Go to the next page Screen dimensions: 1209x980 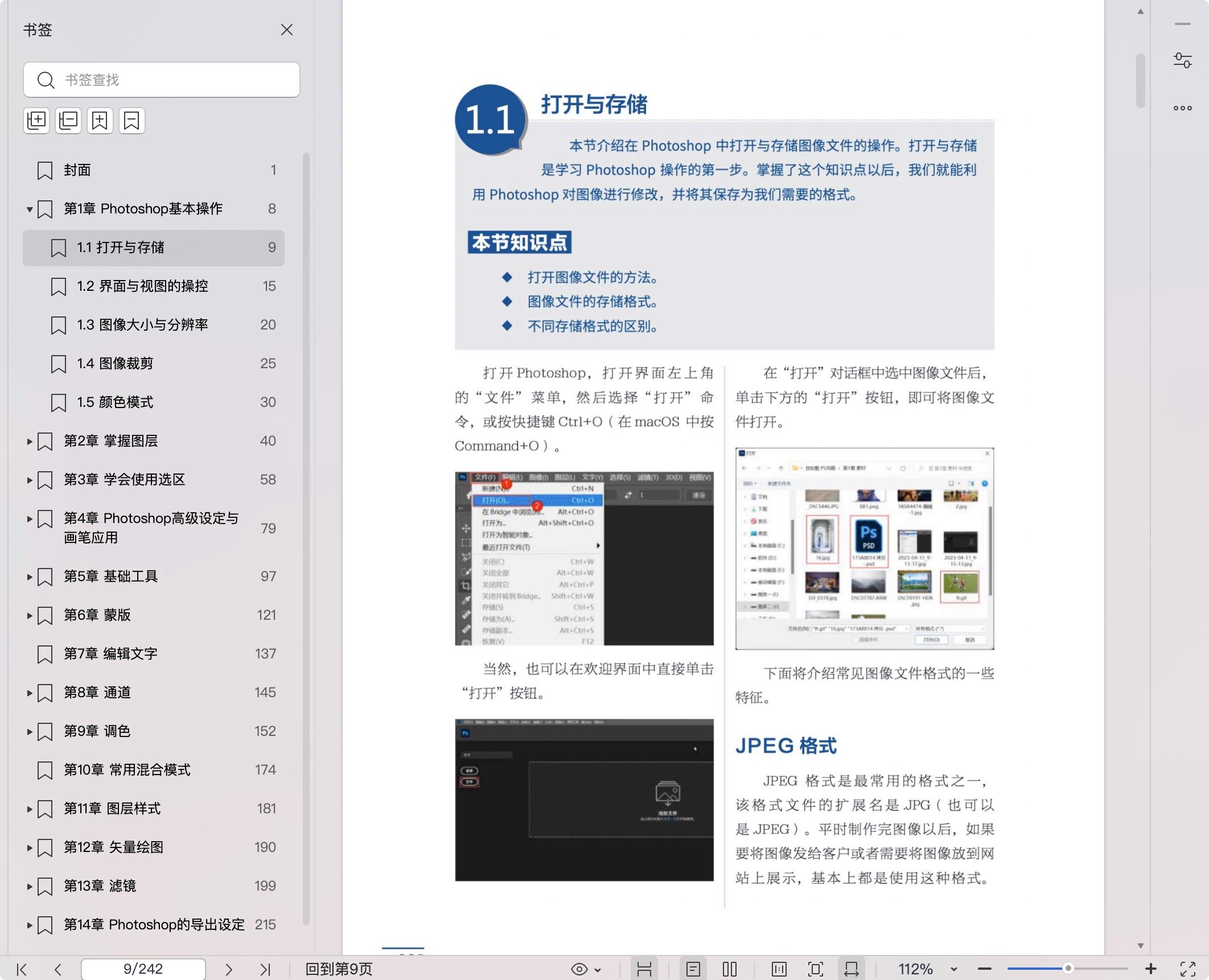coord(229,969)
